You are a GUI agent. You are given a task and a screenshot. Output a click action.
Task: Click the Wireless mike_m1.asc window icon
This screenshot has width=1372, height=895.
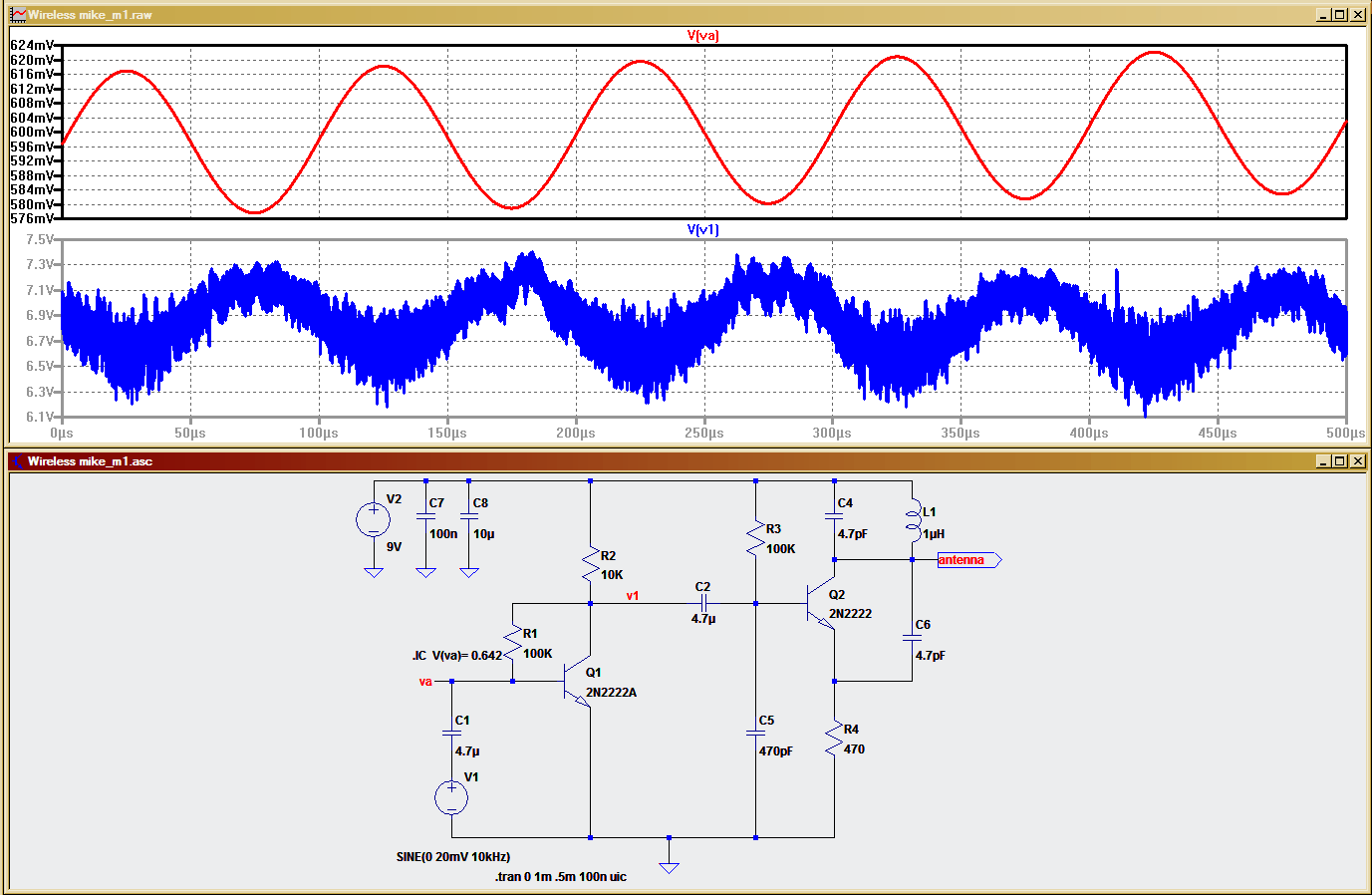[x=18, y=461]
